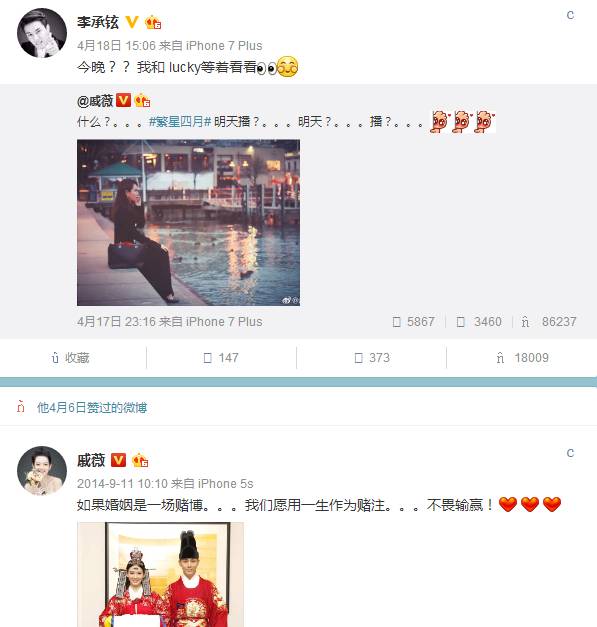The width and height of the screenshot is (597, 627).
Task: Enlarge the wedding costume photo
Action: point(160,574)
